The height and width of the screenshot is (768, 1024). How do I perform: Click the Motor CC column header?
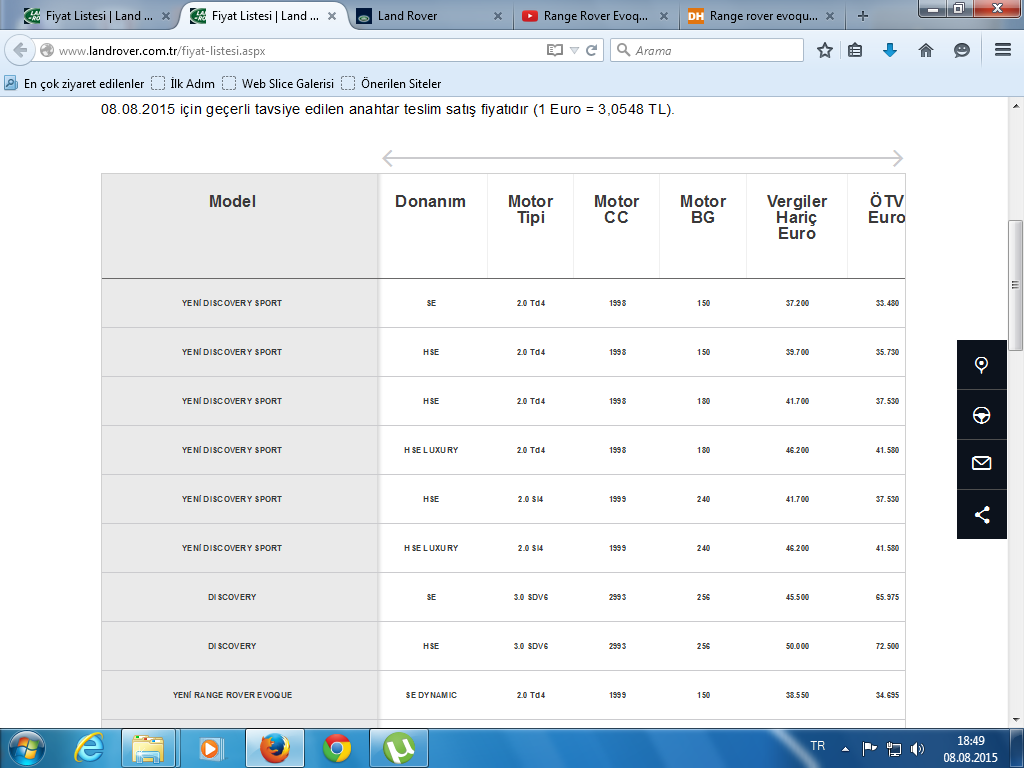tap(616, 210)
